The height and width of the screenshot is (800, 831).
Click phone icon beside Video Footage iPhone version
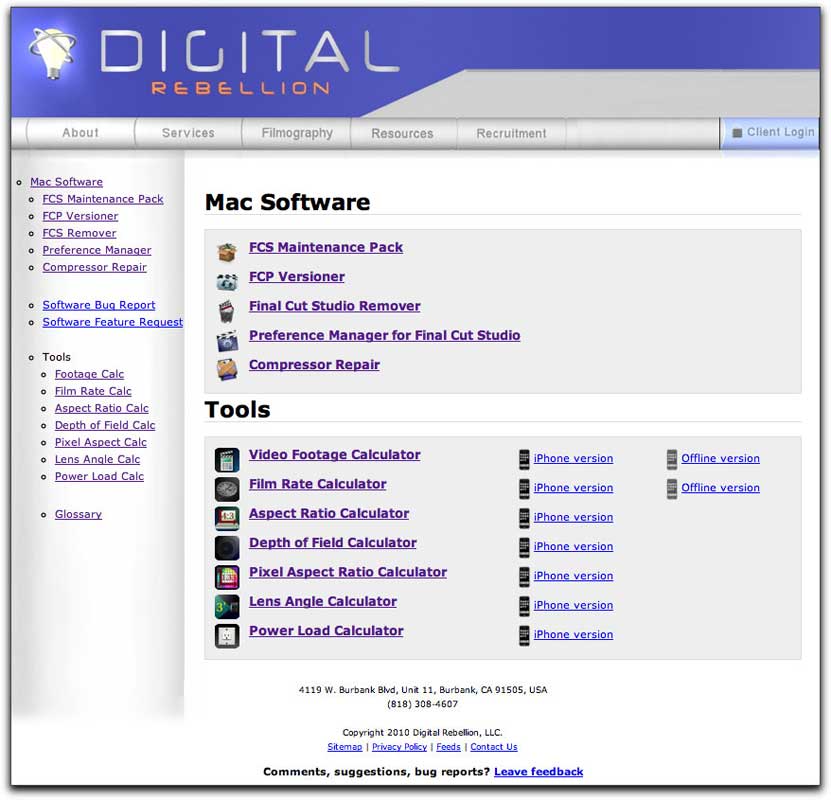coord(524,459)
